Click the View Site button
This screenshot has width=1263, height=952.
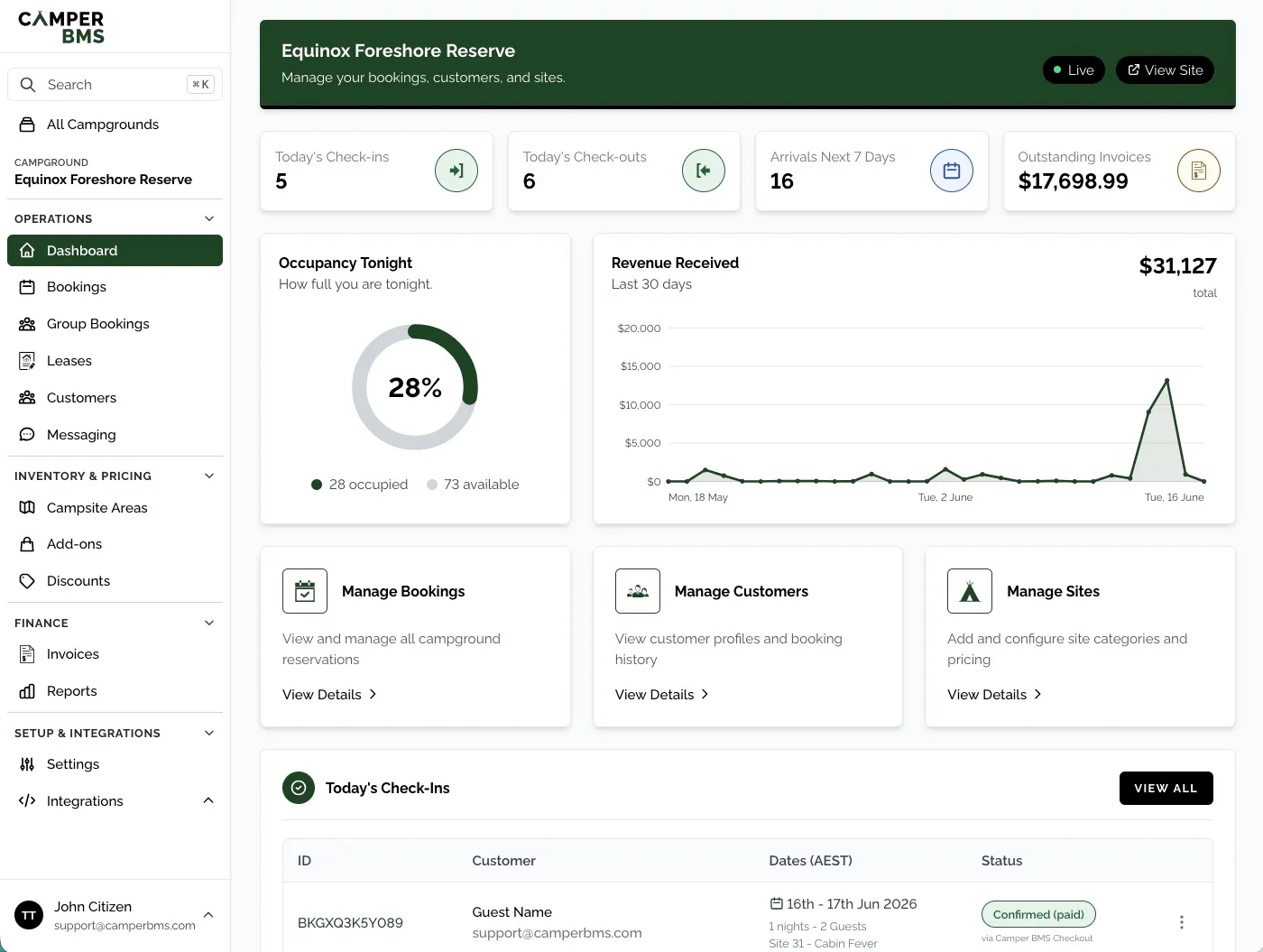click(x=1165, y=70)
